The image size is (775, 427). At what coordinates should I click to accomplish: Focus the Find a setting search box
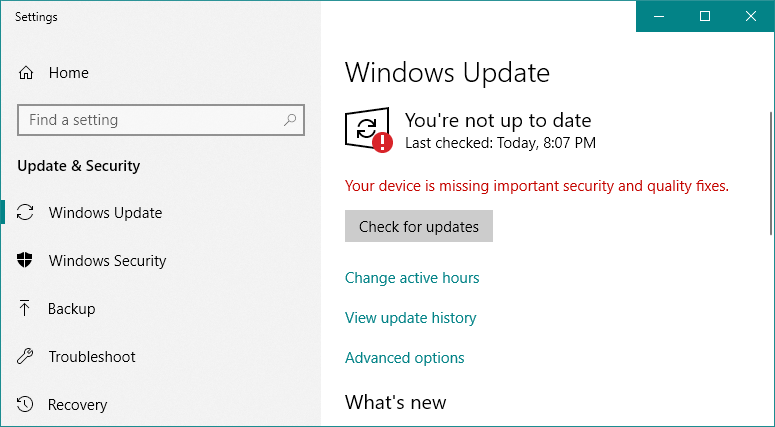pyautogui.click(x=150, y=120)
